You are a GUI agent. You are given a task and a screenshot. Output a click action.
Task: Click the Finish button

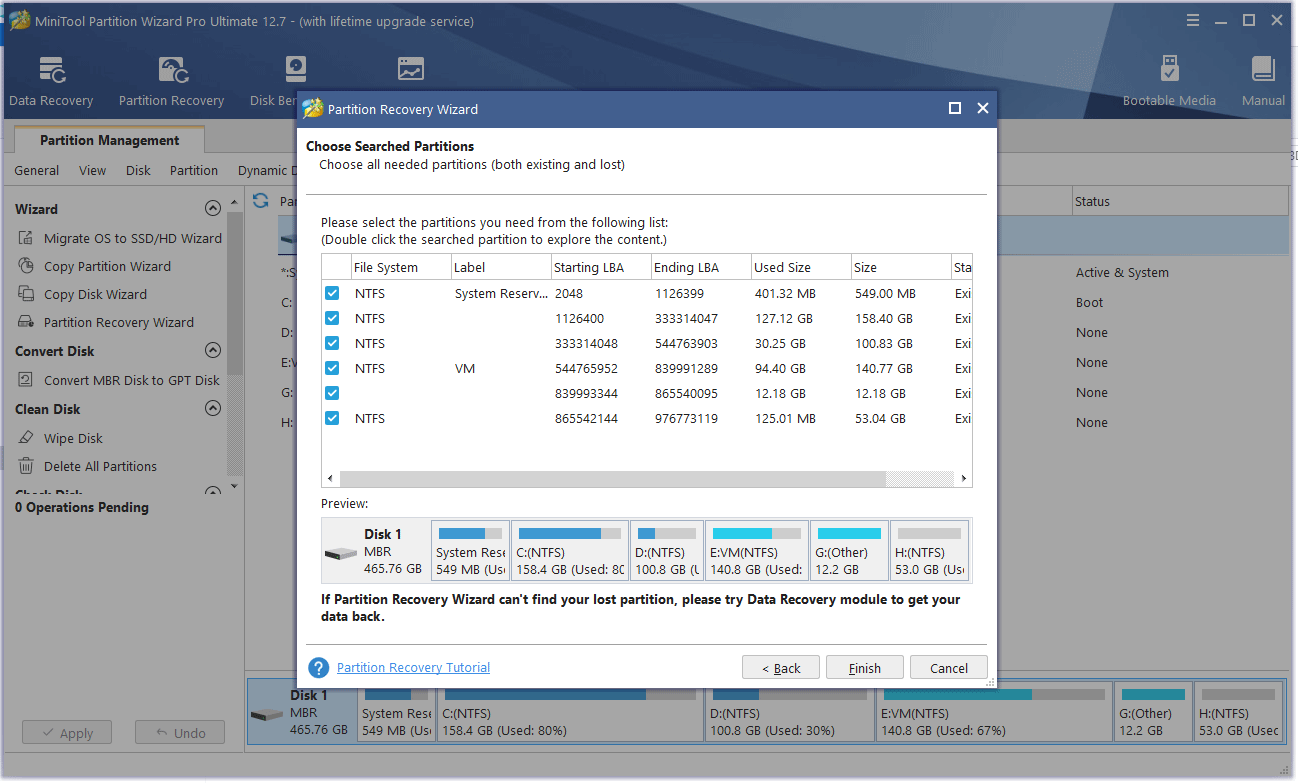click(x=864, y=667)
